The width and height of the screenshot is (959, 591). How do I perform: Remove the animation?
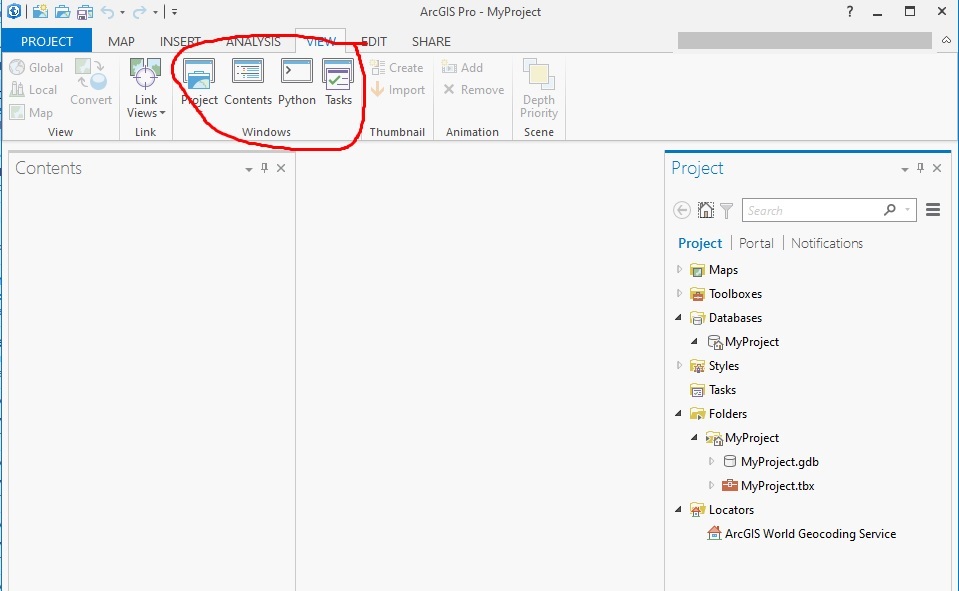pos(473,90)
